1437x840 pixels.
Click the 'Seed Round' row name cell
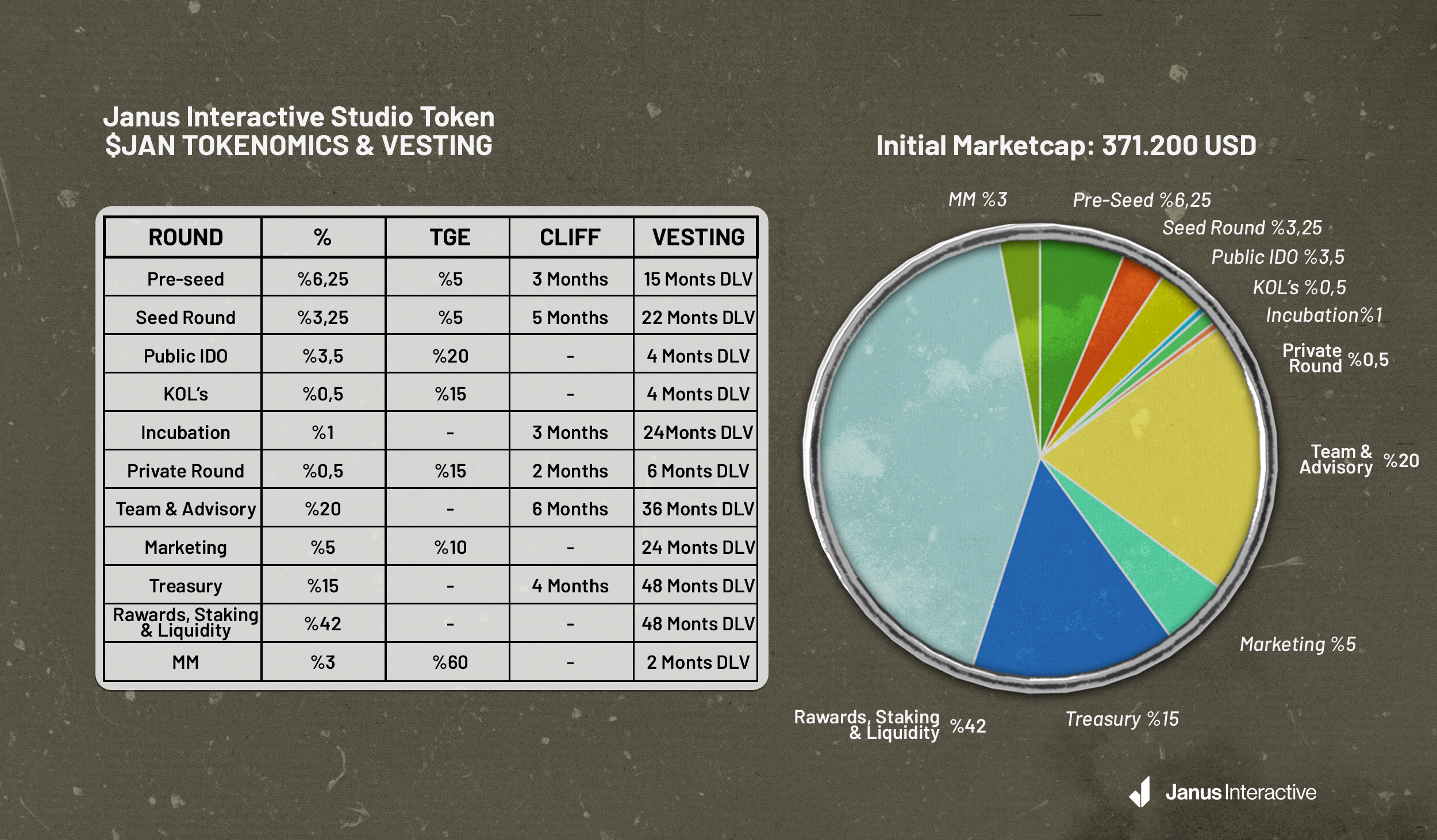[183, 315]
